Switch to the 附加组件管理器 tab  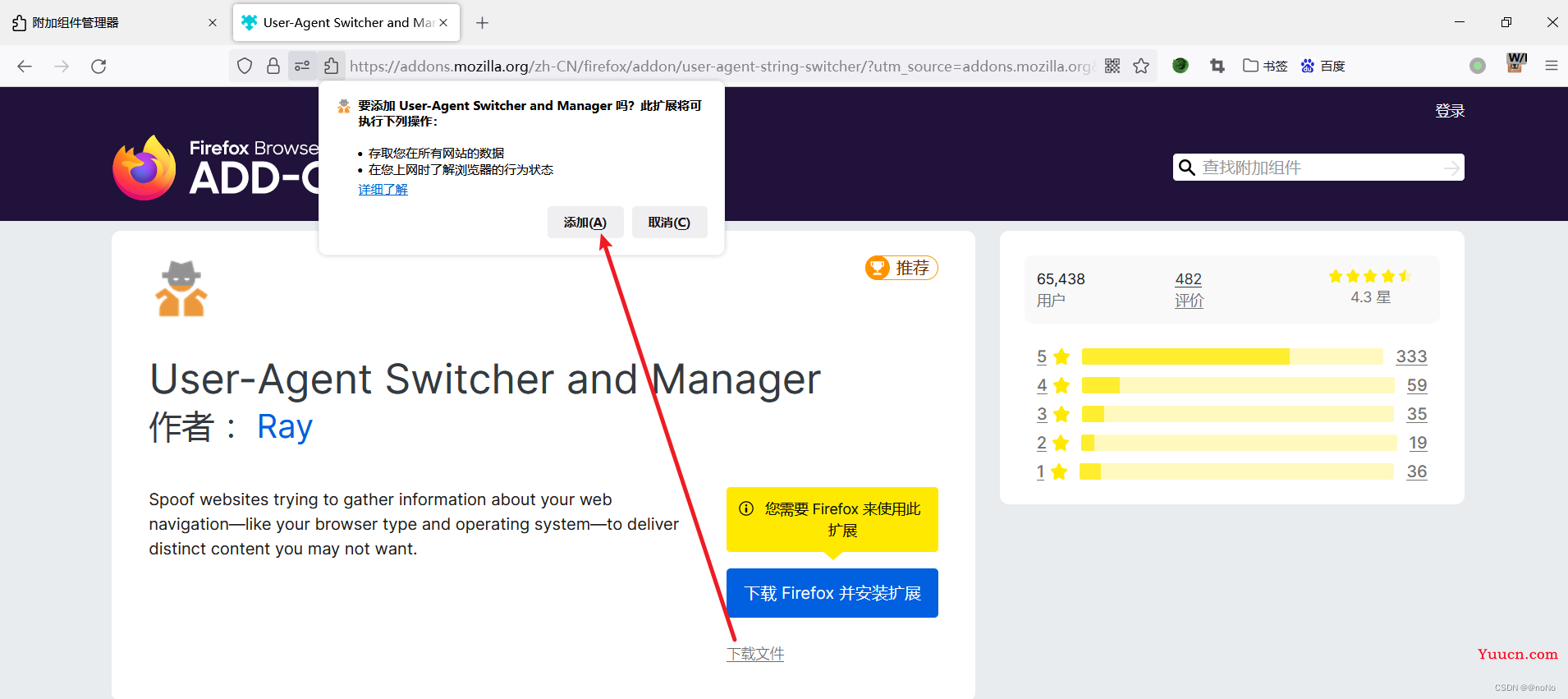(115, 23)
